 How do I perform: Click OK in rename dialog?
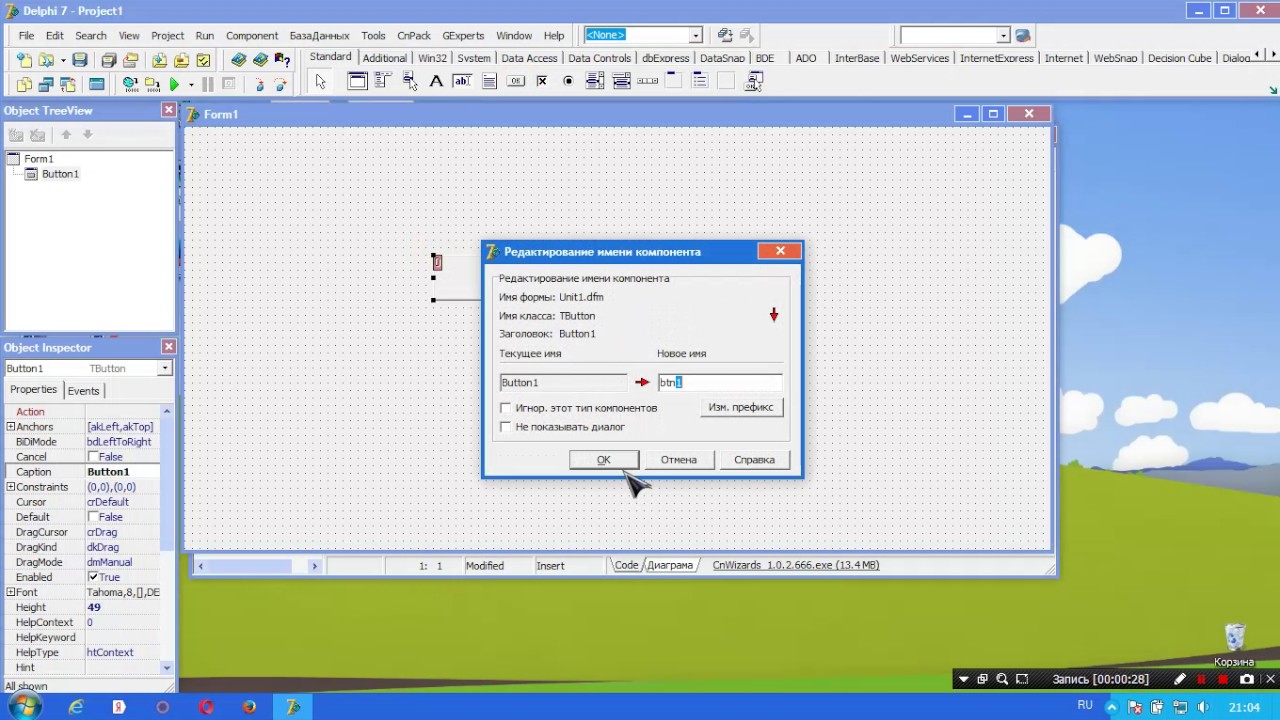[x=603, y=460]
